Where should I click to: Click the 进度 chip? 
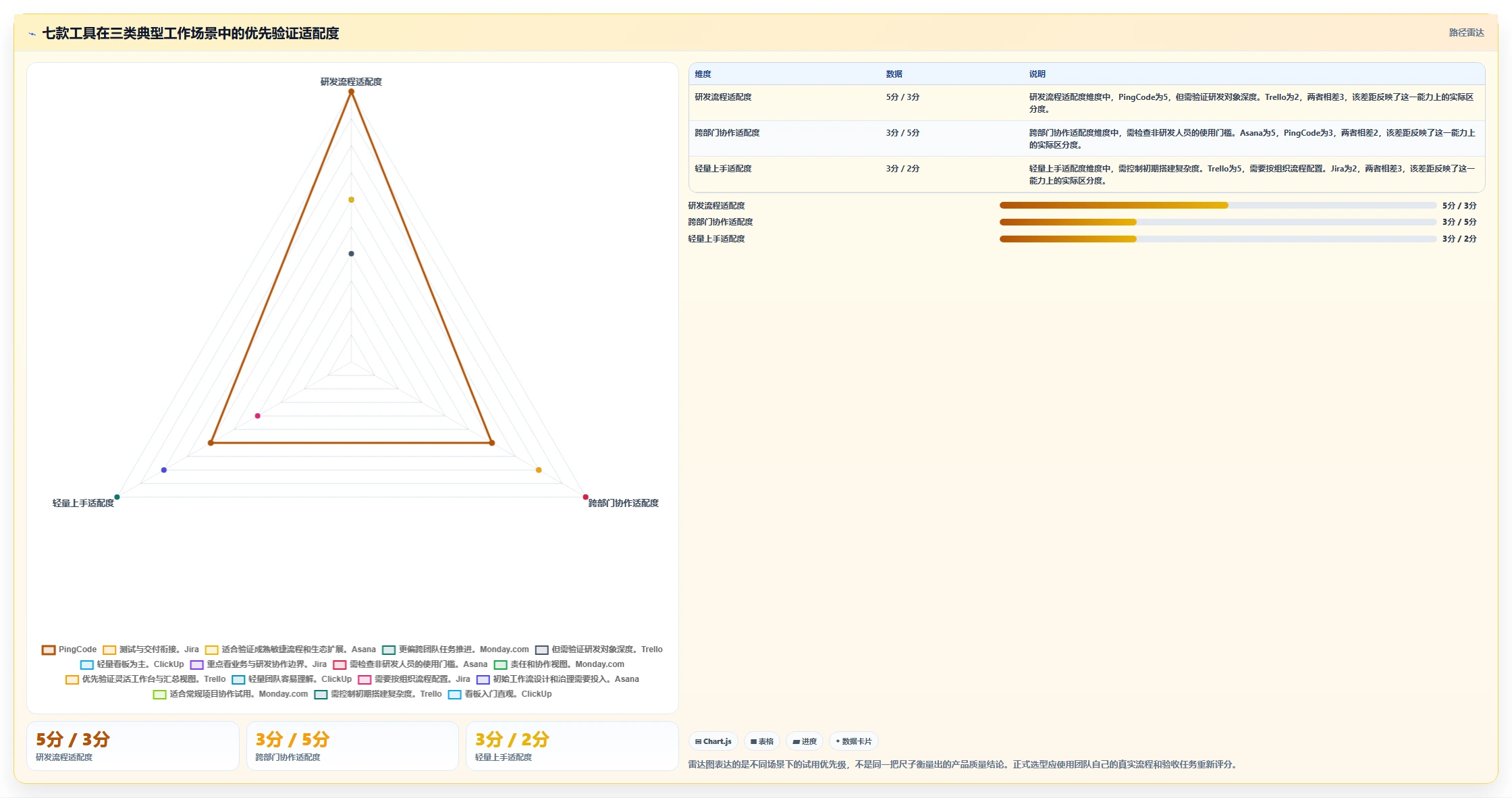[x=805, y=741]
